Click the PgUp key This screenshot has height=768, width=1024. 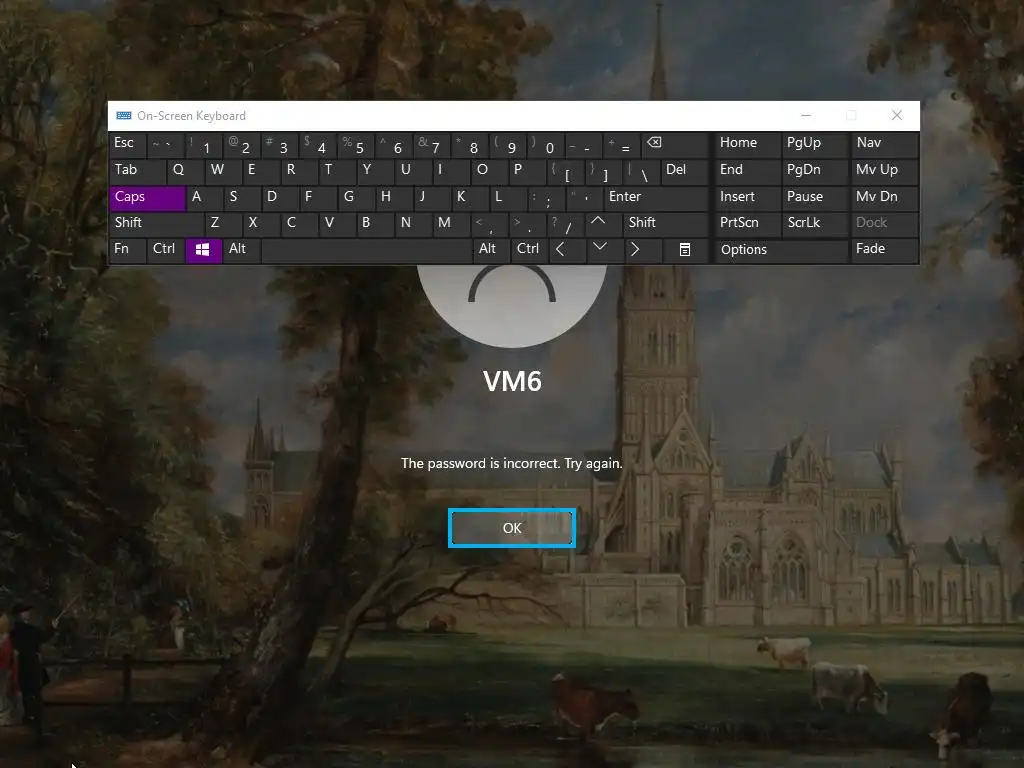tap(815, 145)
